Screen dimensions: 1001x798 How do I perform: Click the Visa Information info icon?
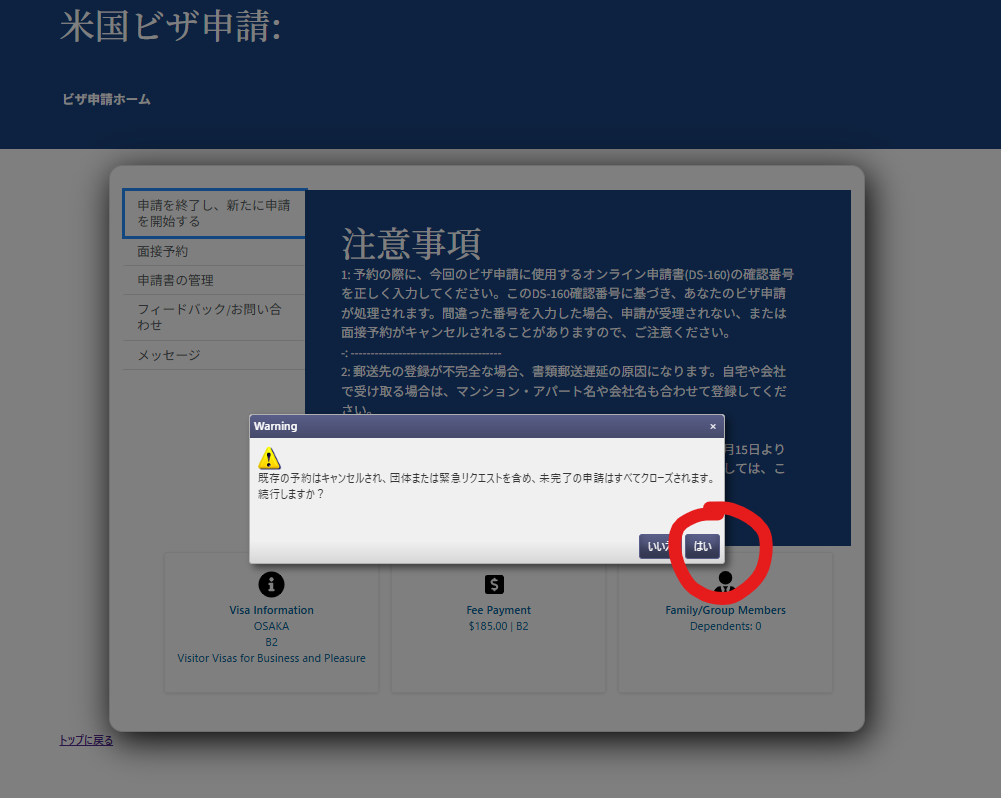(271, 584)
